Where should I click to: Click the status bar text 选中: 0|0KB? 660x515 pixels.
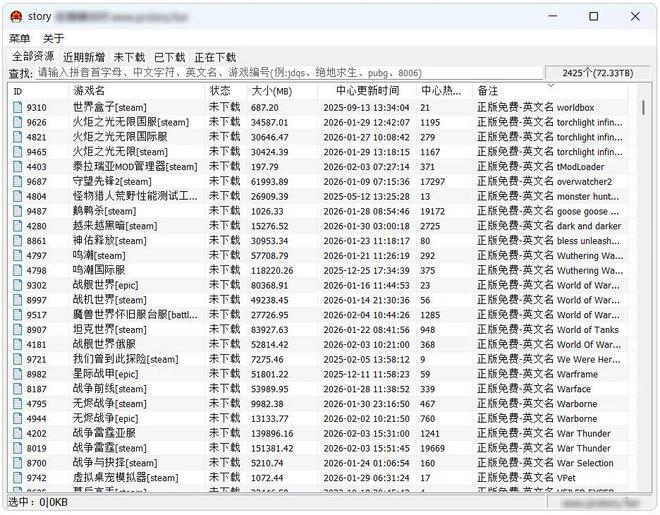(38, 502)
